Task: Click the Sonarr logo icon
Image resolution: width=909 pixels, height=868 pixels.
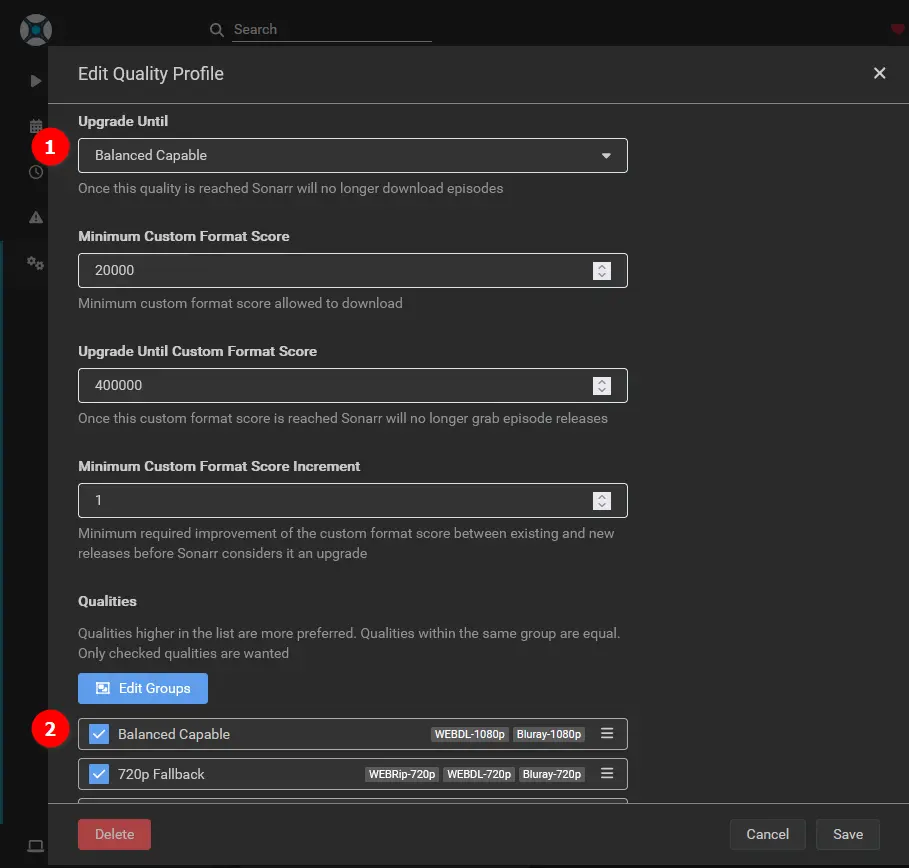Action: click(36, 30)
